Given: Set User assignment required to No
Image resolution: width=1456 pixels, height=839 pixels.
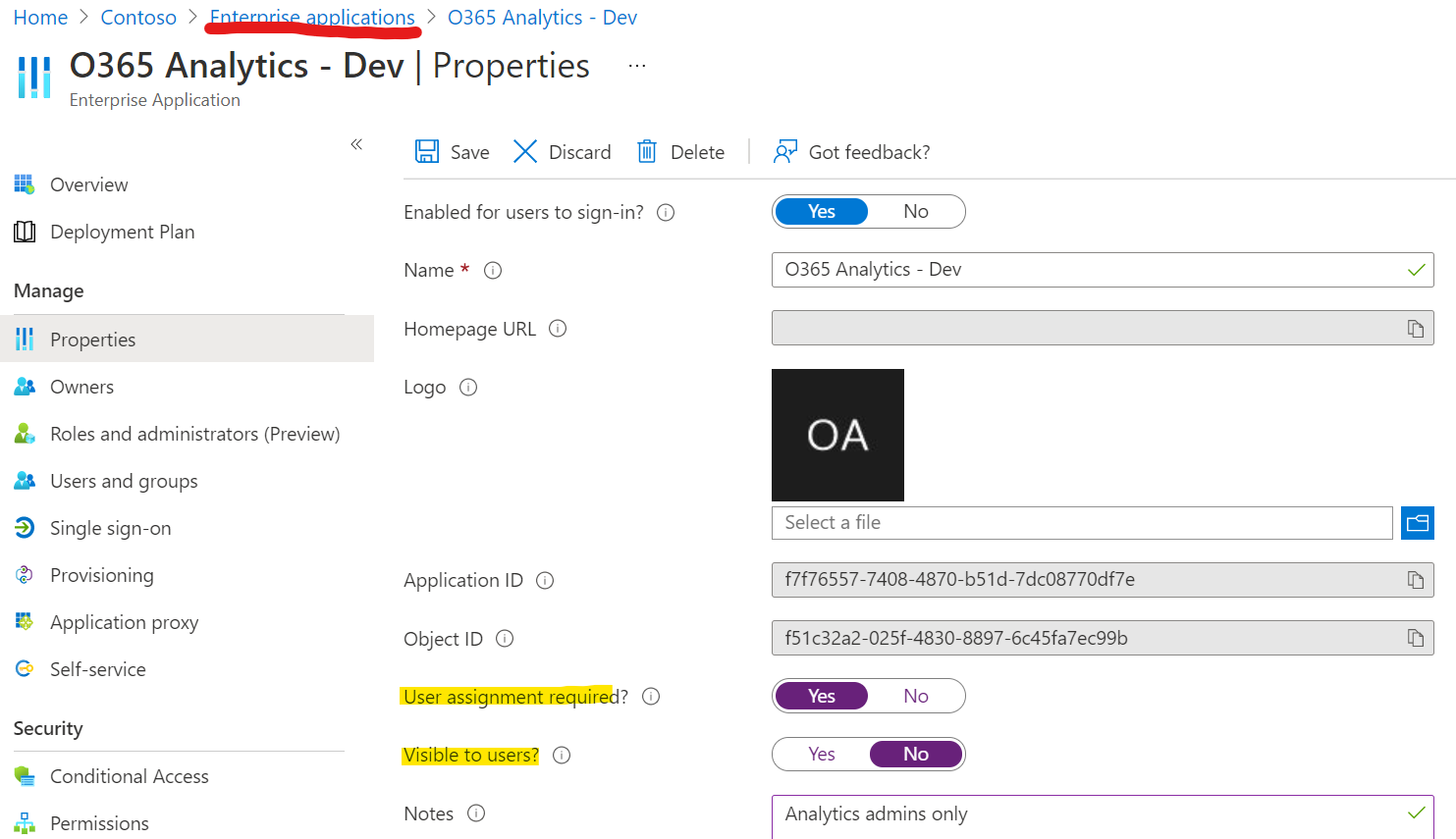Looking at the screenshot, I should [x=916, y=696].
